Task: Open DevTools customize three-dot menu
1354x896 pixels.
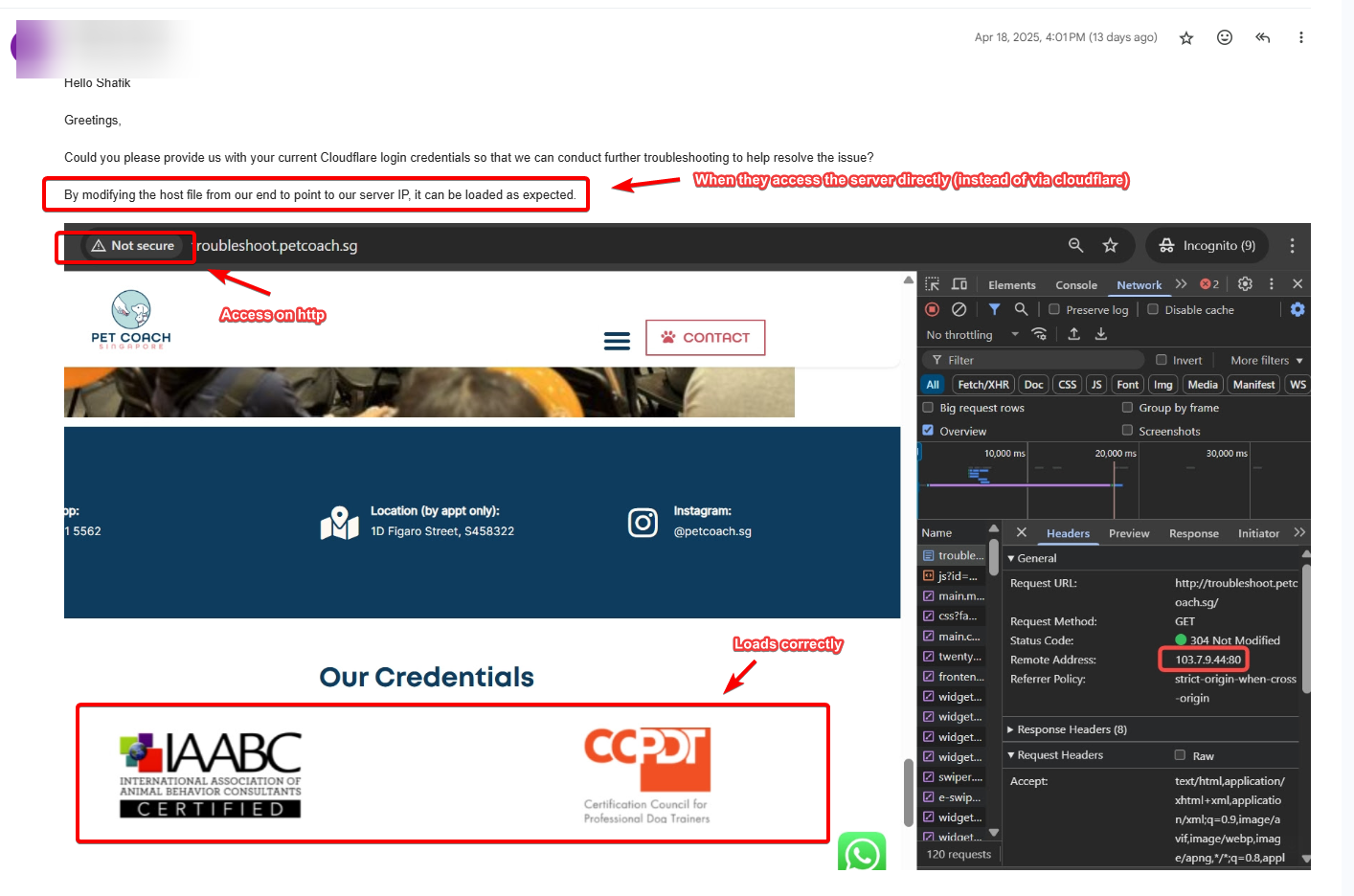Action: click(1272, 284)
